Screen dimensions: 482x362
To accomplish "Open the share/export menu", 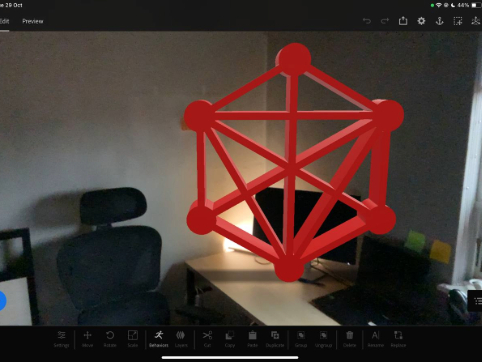I will [403, 21].
